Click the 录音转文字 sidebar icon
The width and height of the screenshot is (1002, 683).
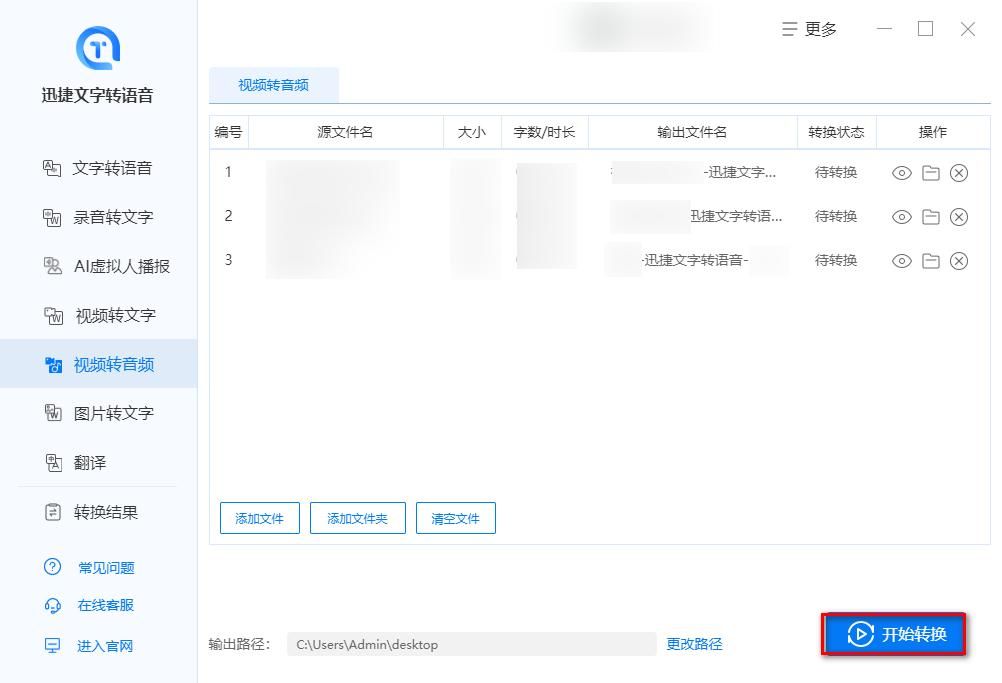[x=52, y=217]
